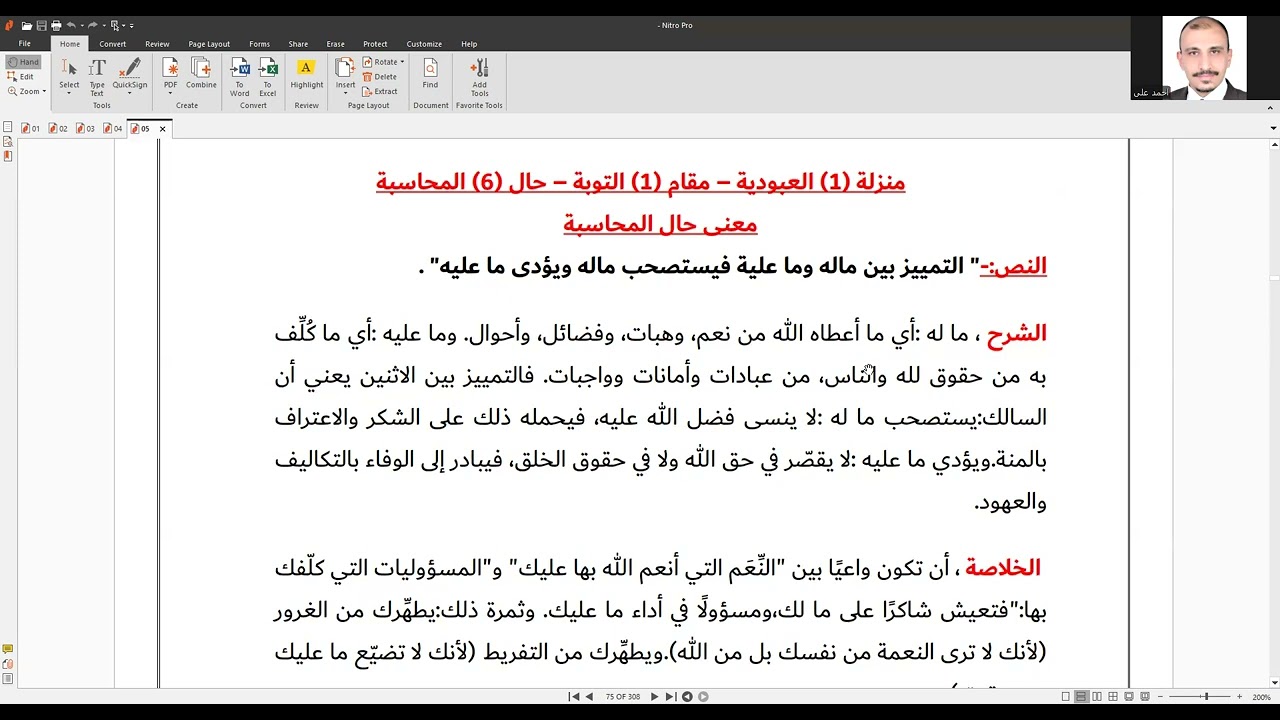Jump to the last page
1280x720 pixels.
click(670, 697)
